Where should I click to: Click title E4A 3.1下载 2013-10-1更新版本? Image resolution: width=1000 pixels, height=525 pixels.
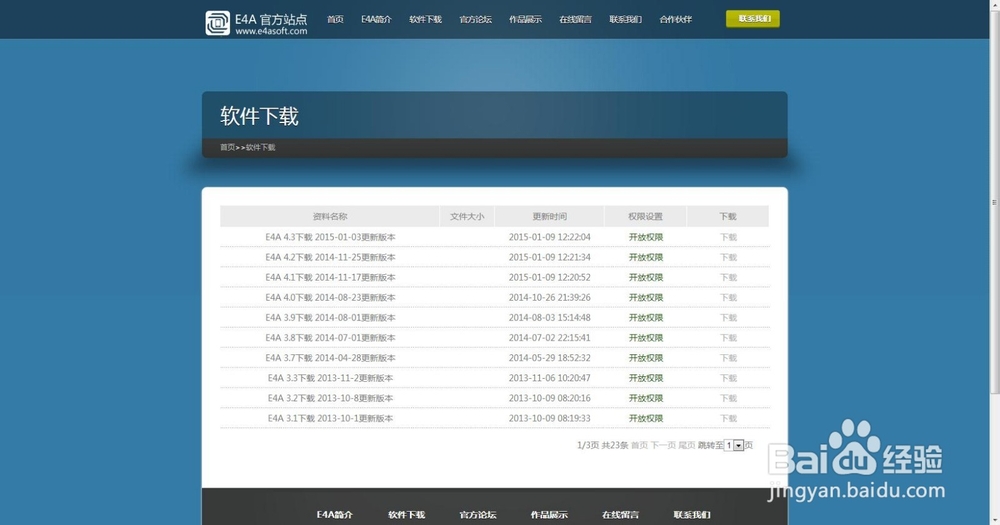(330, 418)
